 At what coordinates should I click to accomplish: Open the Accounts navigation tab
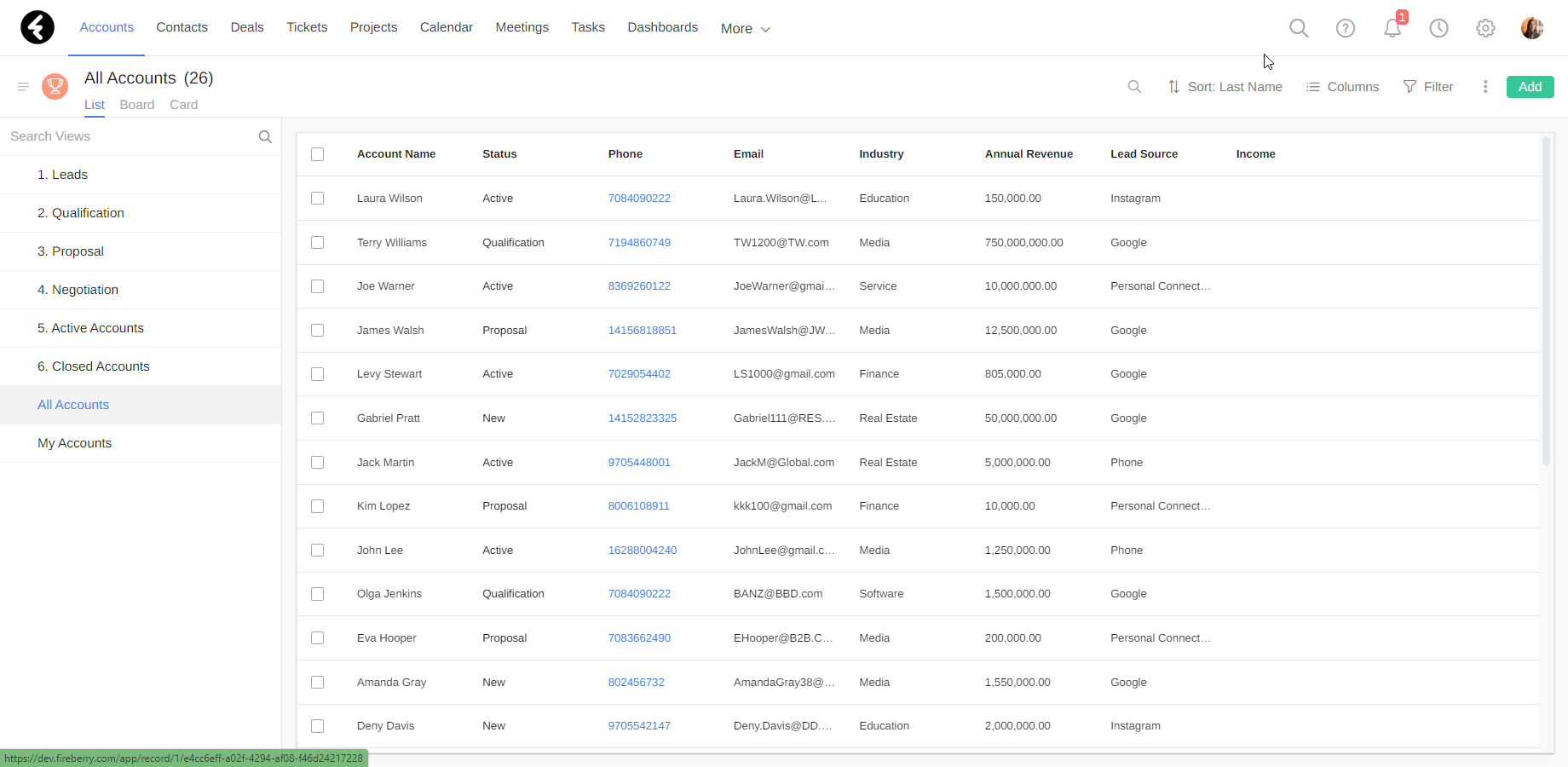click(107, 27)
